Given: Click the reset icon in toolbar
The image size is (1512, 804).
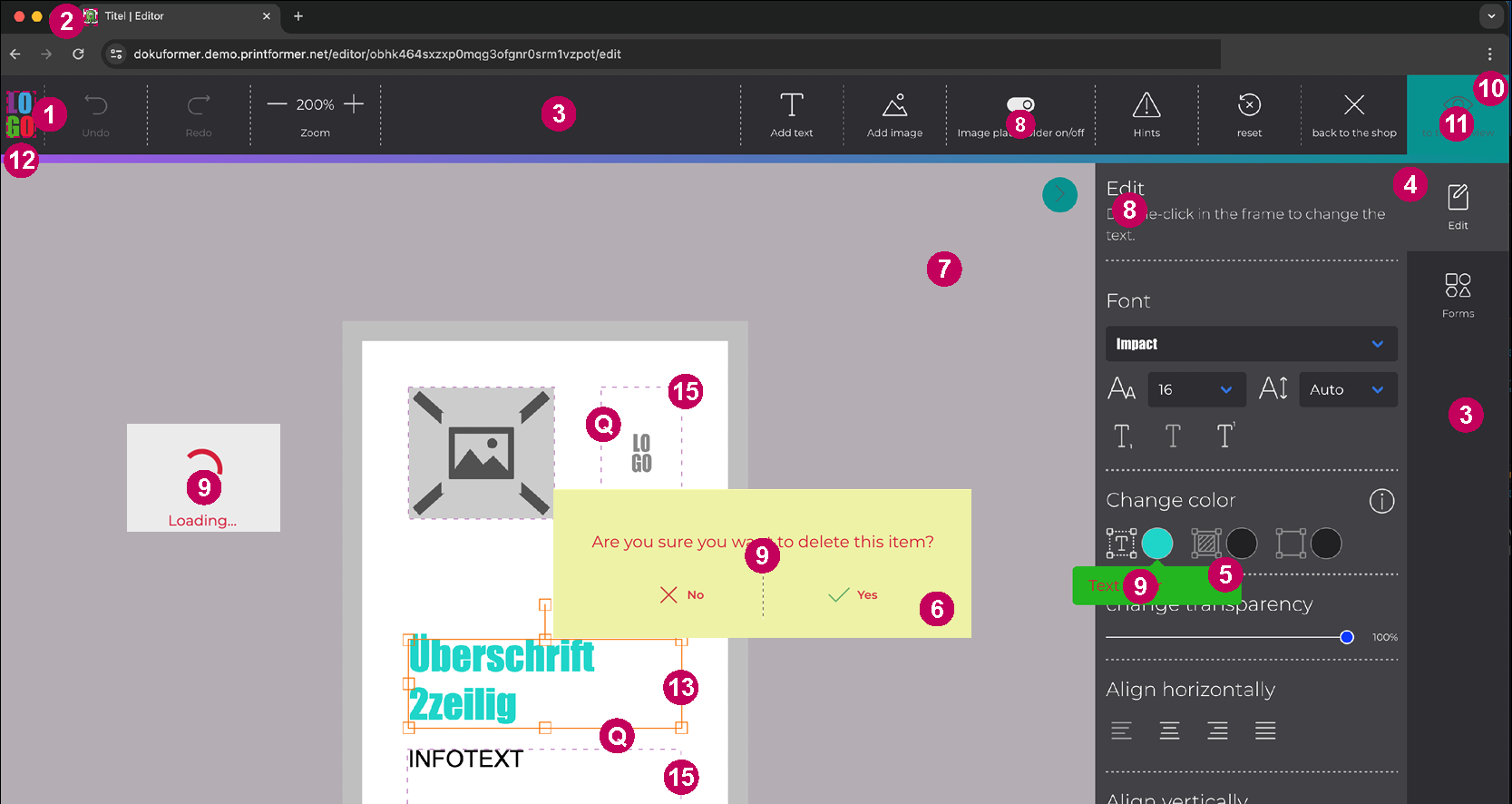Looking at the screenshot, I should [1249, 105].
